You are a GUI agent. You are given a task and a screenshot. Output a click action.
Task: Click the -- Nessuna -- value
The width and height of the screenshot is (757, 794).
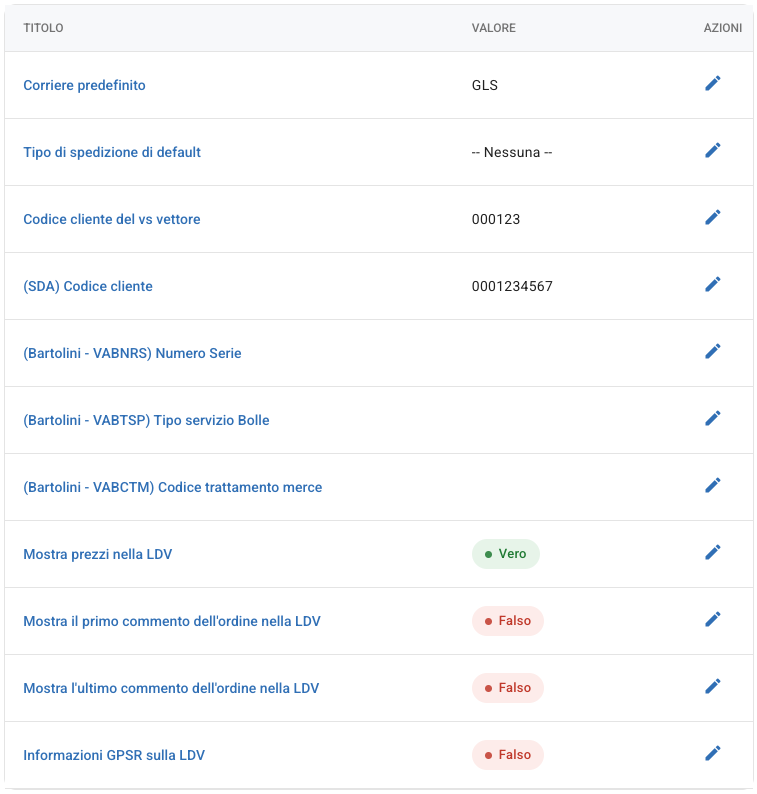512,152
